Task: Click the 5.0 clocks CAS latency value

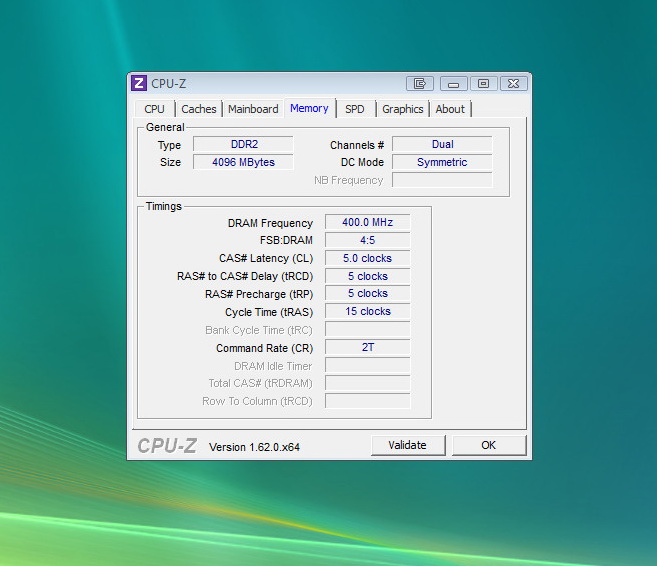Action: click(x=367, y=258)
